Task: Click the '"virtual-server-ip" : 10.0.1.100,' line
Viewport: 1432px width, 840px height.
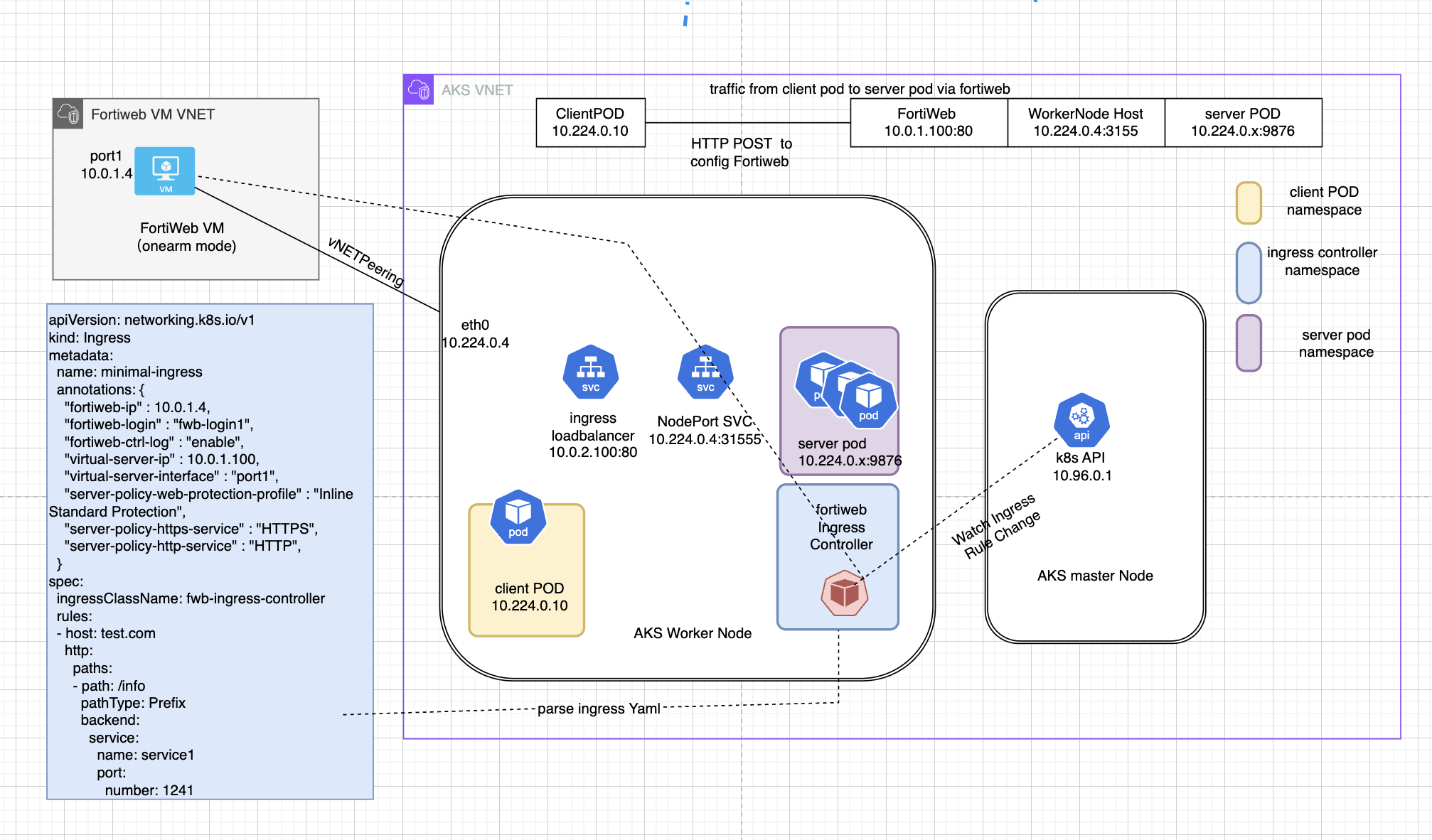Action: [162, 459]
